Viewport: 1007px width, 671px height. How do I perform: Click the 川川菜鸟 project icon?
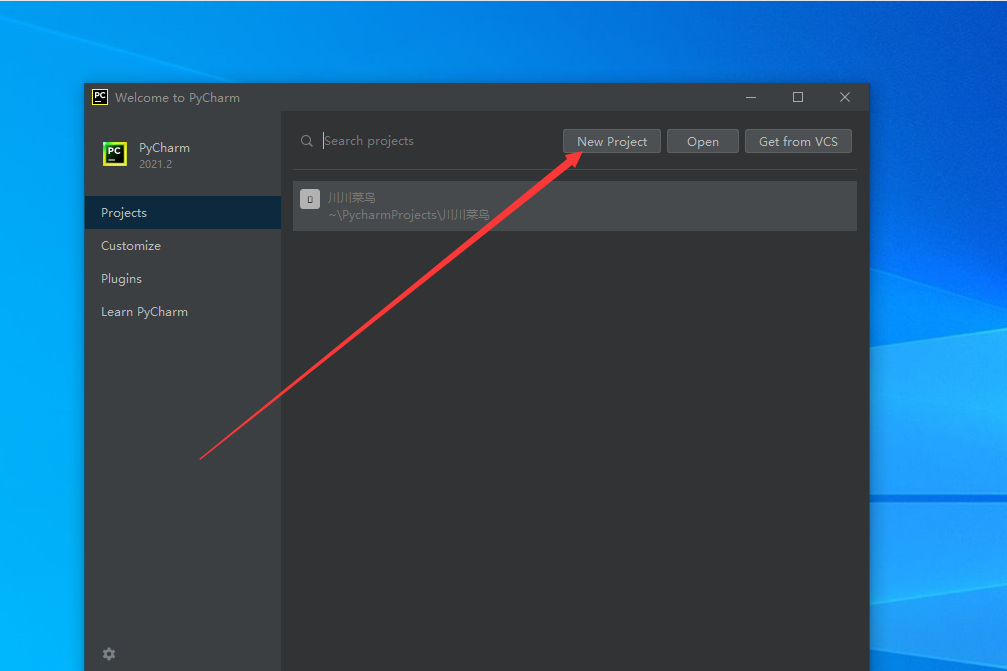tap(310, 199)
